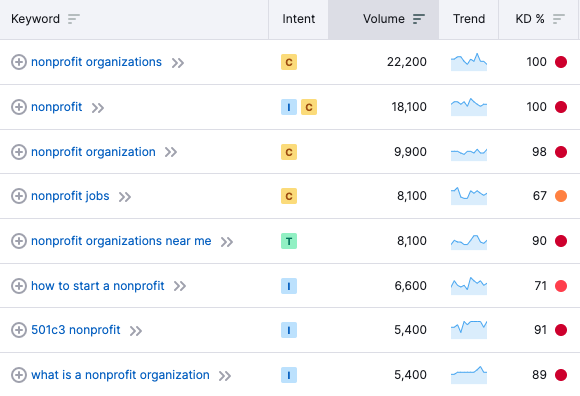
Task: View trend sparkline for 'nonprofit organizations'
Action: [469, 62]
